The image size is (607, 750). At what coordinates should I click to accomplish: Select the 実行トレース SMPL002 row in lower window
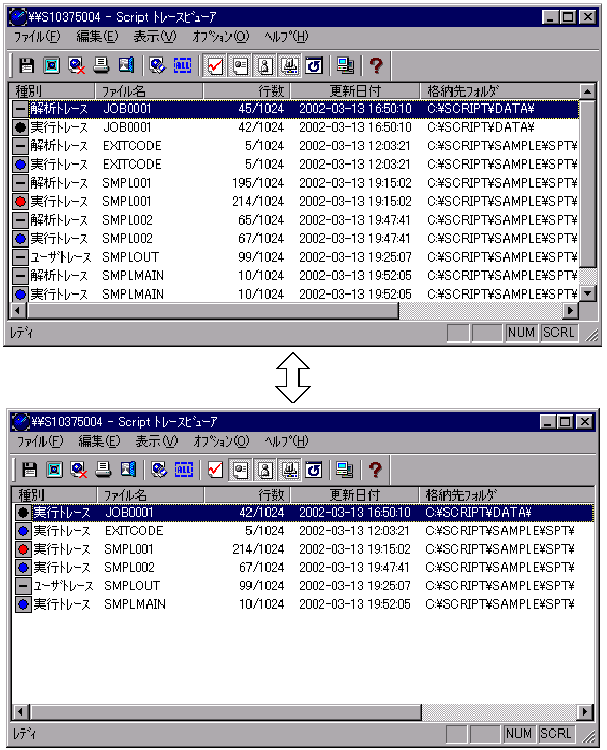[x=303, y=567]
